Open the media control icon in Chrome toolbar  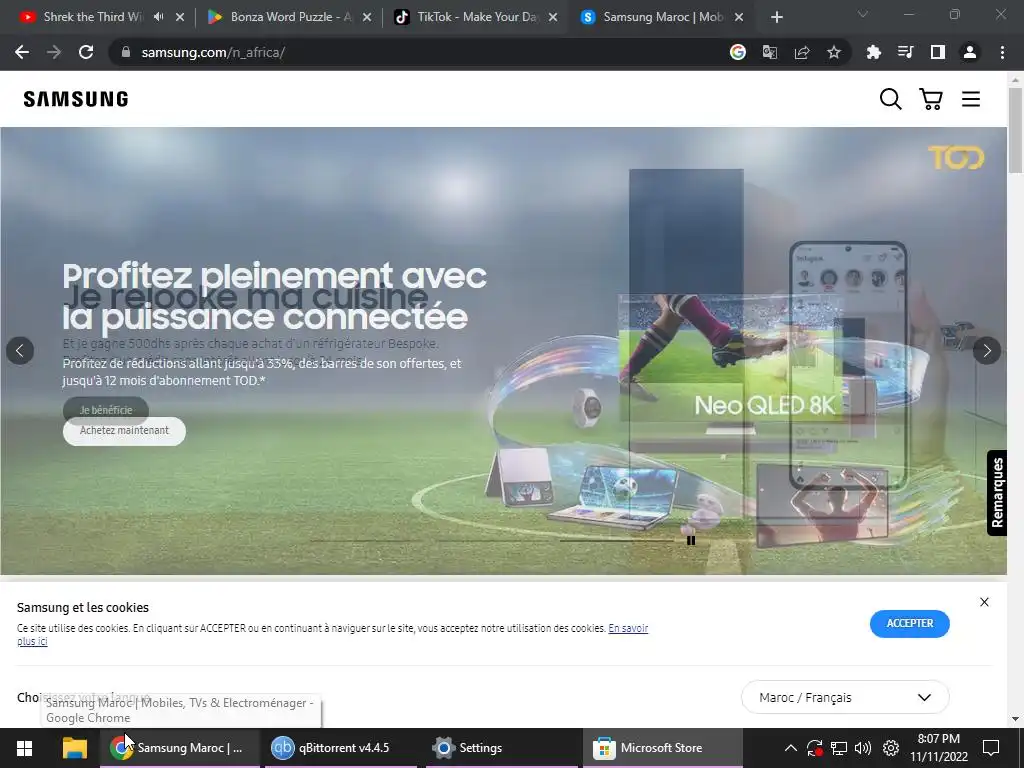tap(905, 52)
